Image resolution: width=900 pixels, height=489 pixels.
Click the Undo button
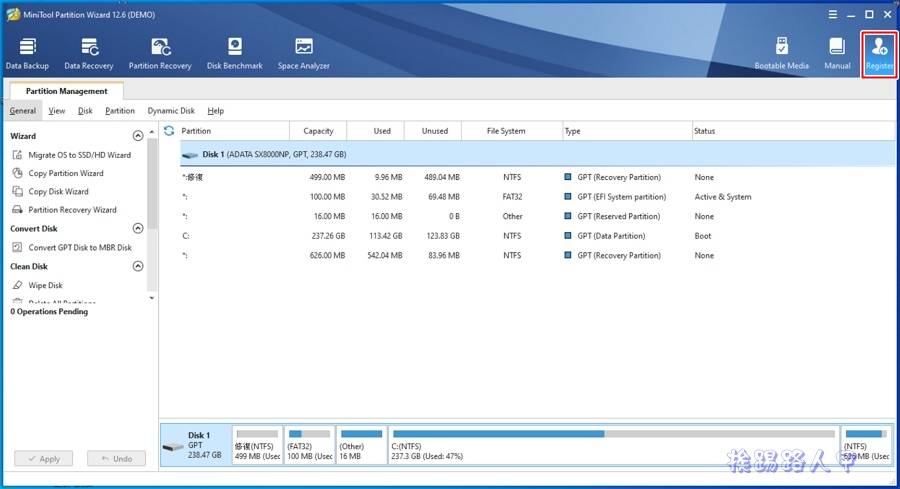[117, 459]
